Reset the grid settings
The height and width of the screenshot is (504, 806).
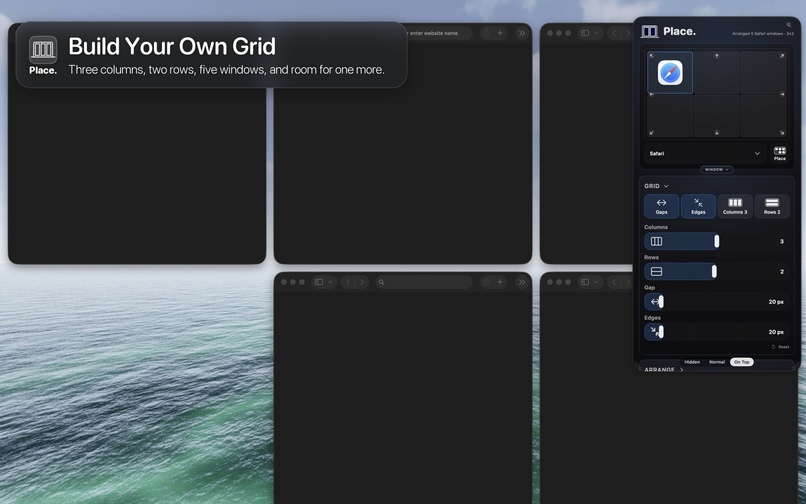coord(780,347)
